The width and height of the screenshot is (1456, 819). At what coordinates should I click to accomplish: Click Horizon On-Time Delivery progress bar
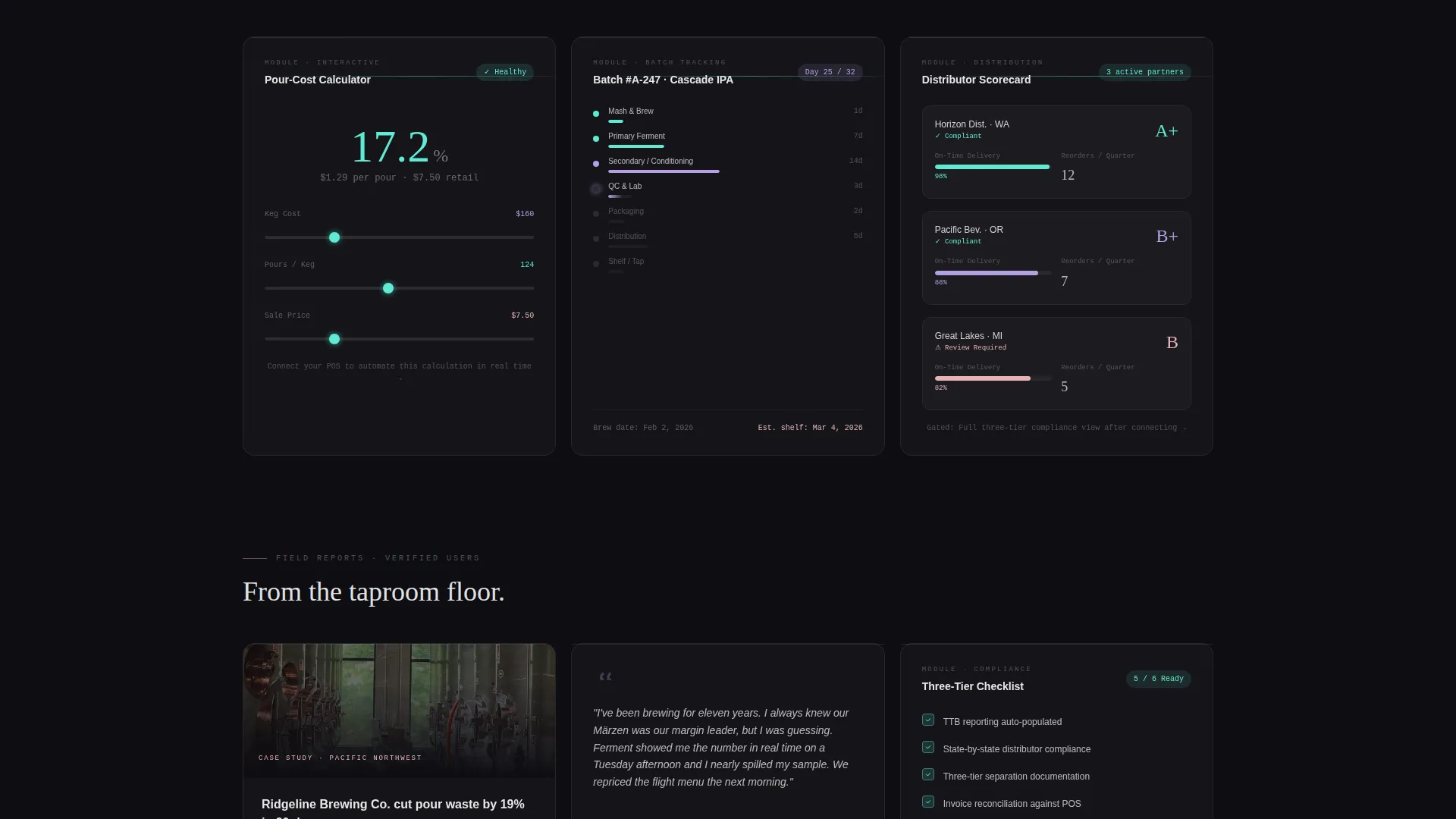993,167
